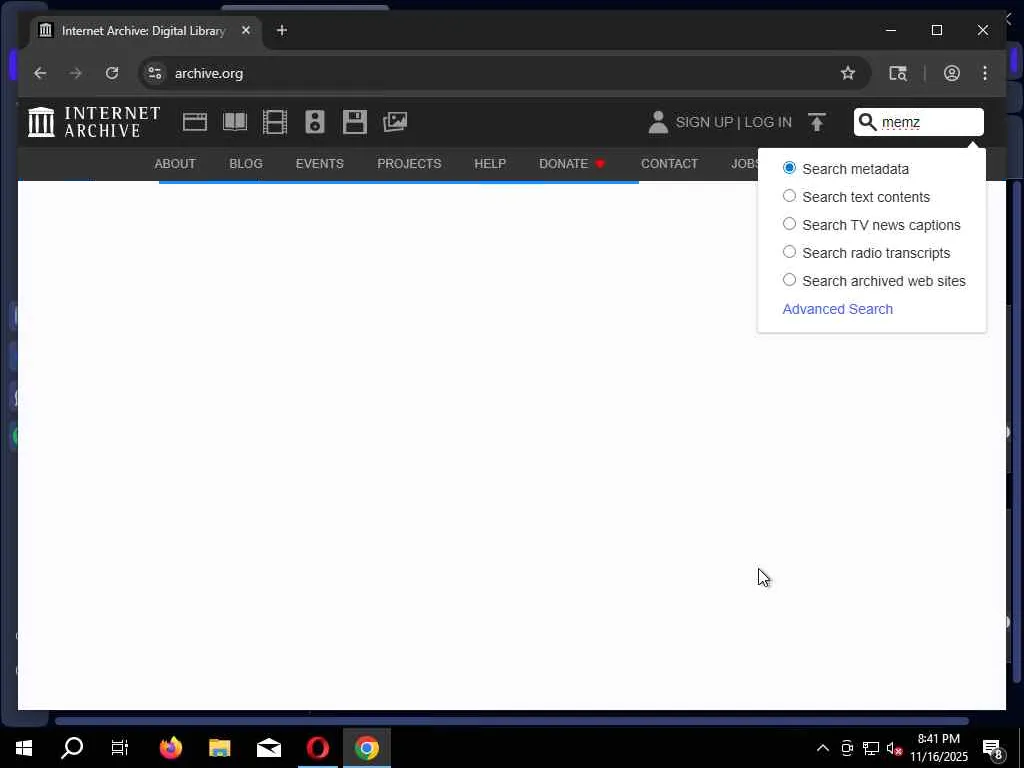Open the BLOG menu item

[x=246, y=163]
